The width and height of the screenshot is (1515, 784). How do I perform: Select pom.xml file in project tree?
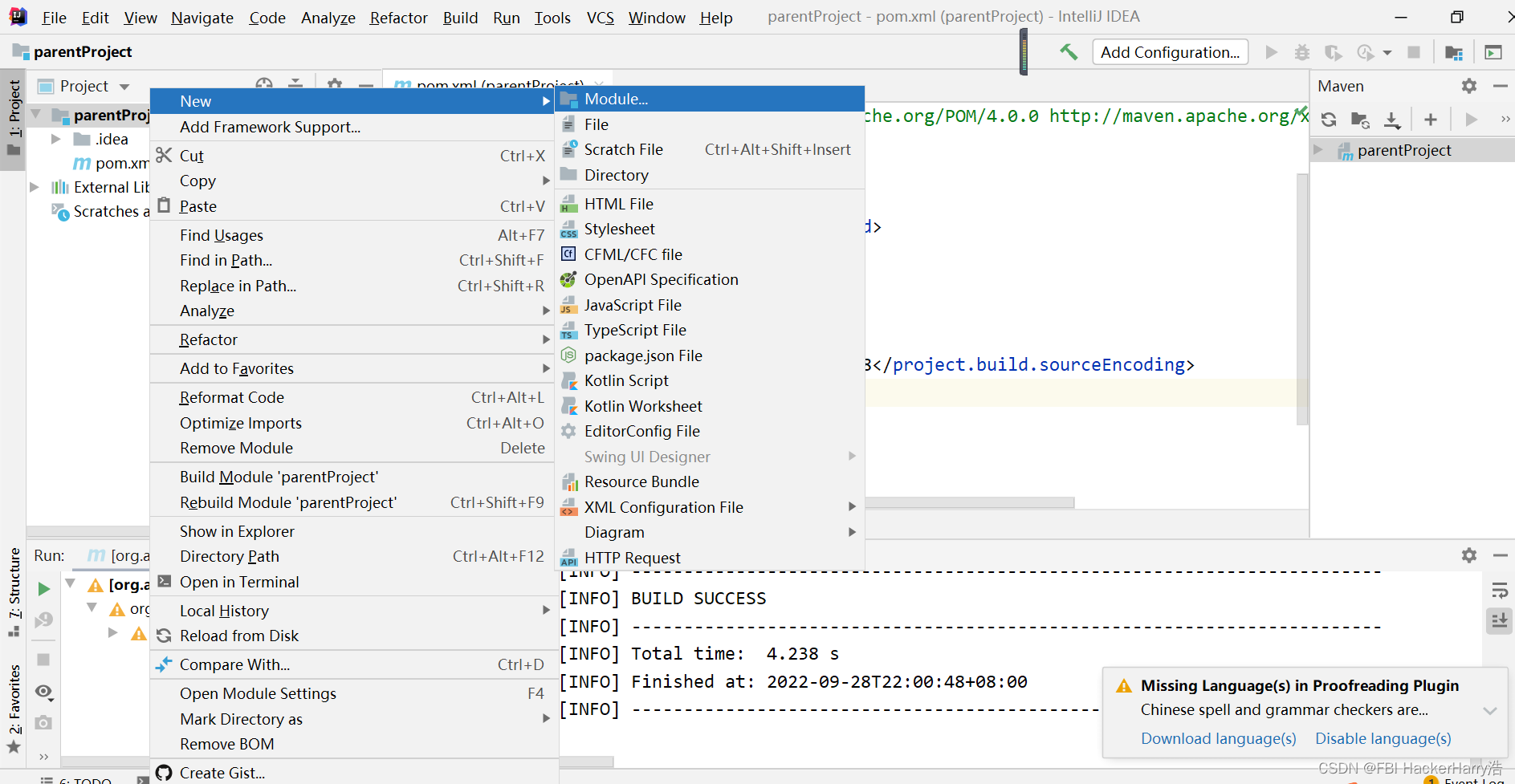(111, 163)
